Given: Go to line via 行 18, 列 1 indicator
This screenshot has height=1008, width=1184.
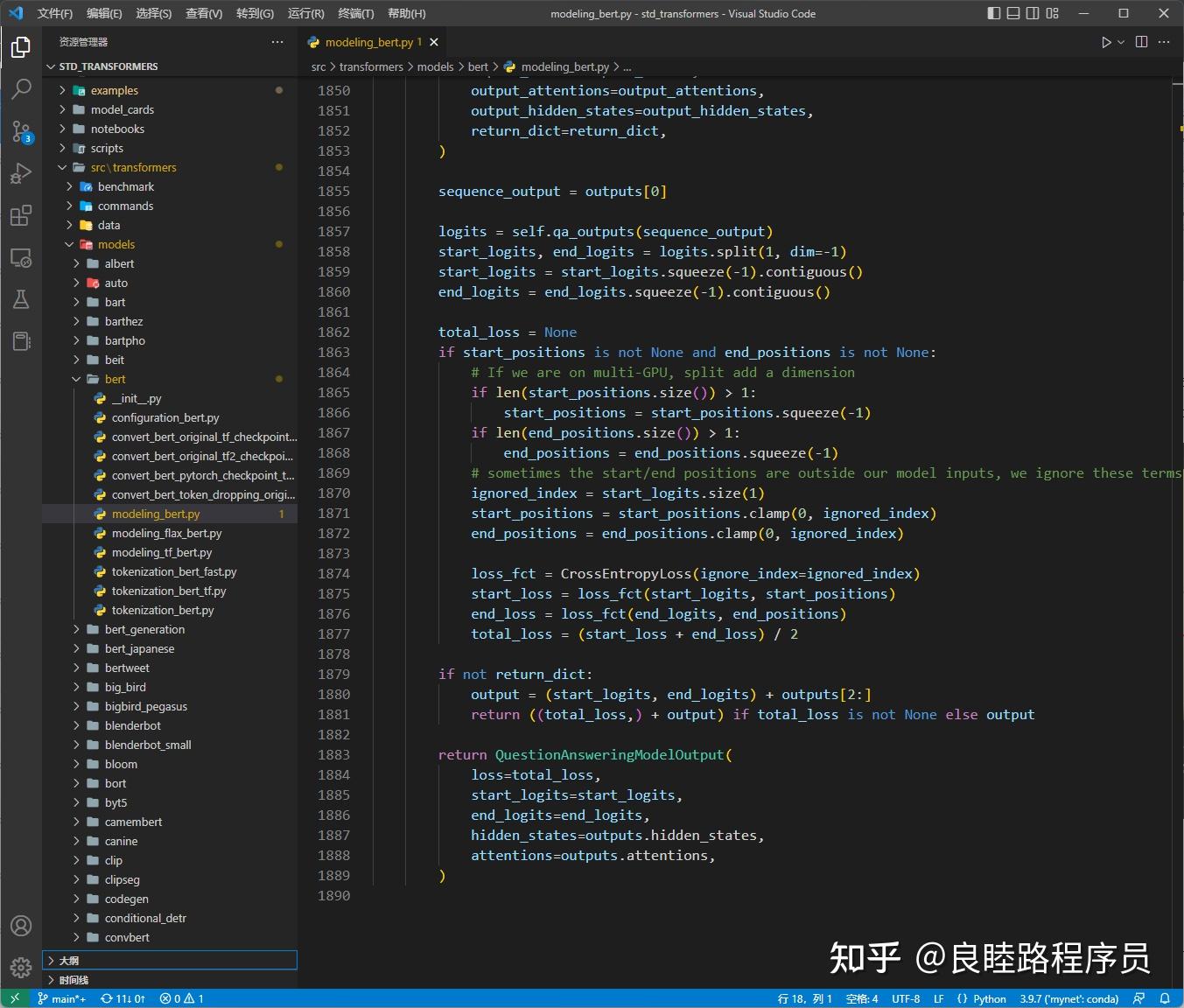Looking at the screenshot, I should (805, 998).
